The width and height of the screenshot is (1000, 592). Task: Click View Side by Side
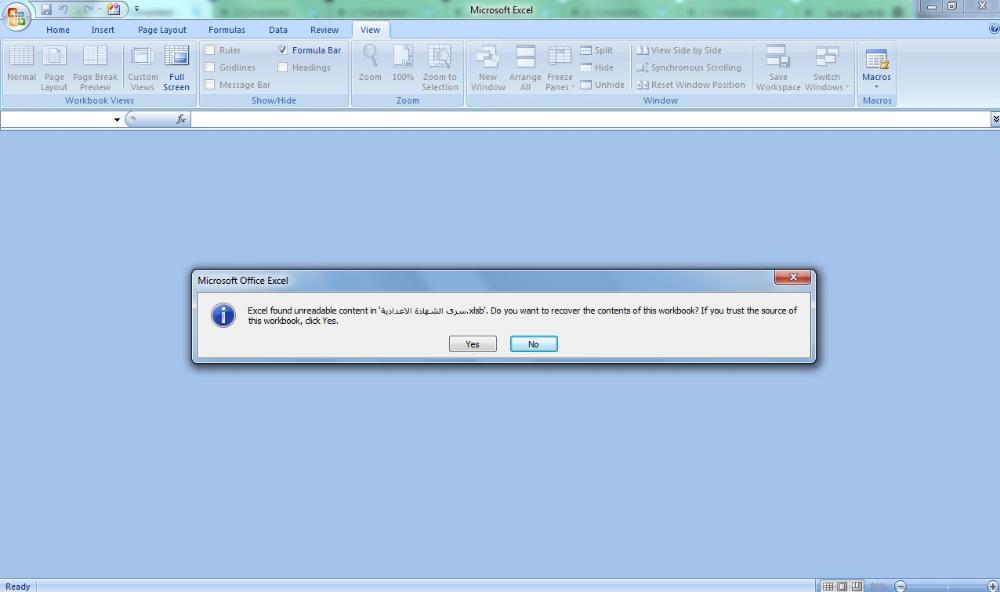[679, 50]
